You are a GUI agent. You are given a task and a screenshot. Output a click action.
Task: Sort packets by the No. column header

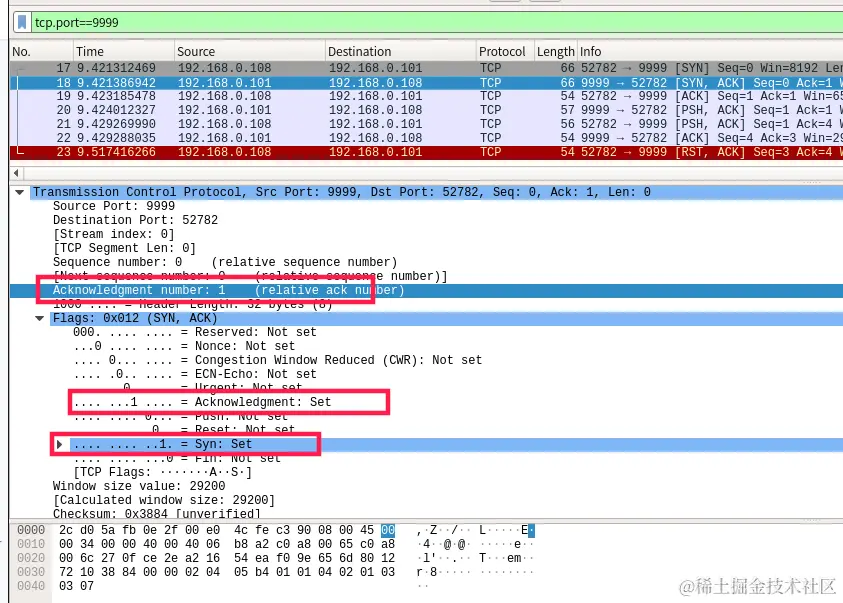[41, 52]
